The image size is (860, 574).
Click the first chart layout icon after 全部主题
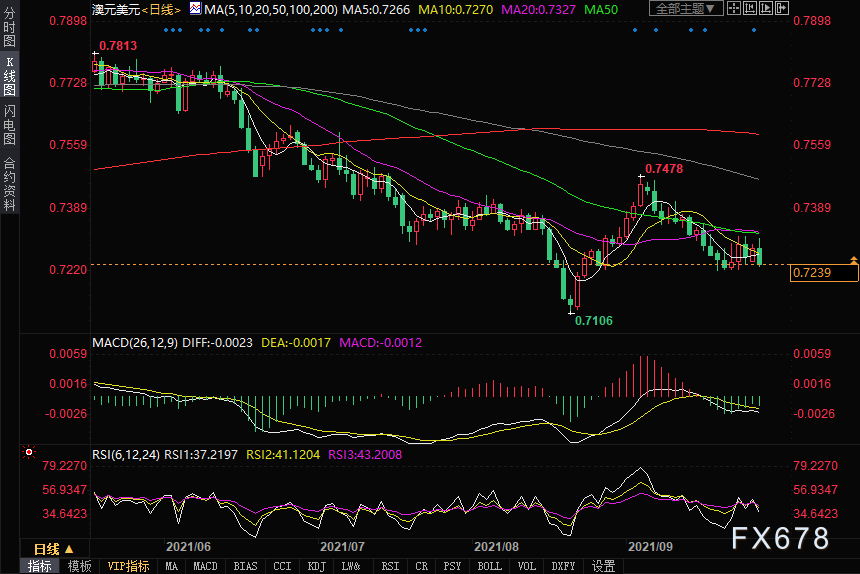pyautogui.click(x=734, y=9)
